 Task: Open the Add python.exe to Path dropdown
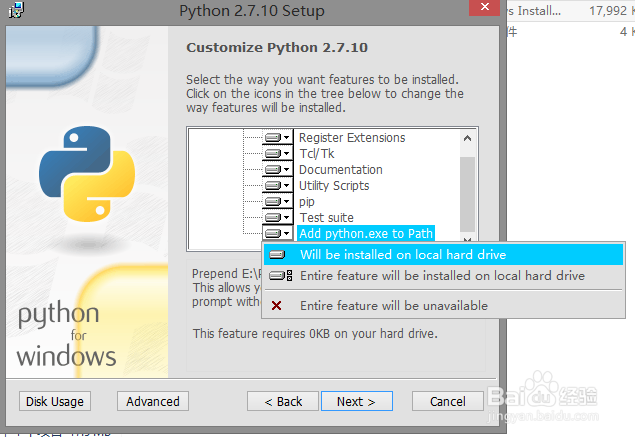tap(277, 233)
